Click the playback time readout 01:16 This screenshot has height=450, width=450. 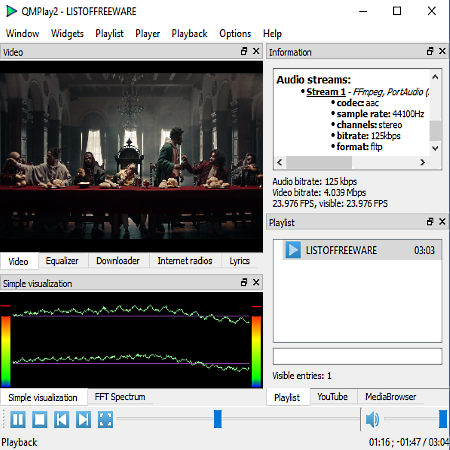click(380, 442)
